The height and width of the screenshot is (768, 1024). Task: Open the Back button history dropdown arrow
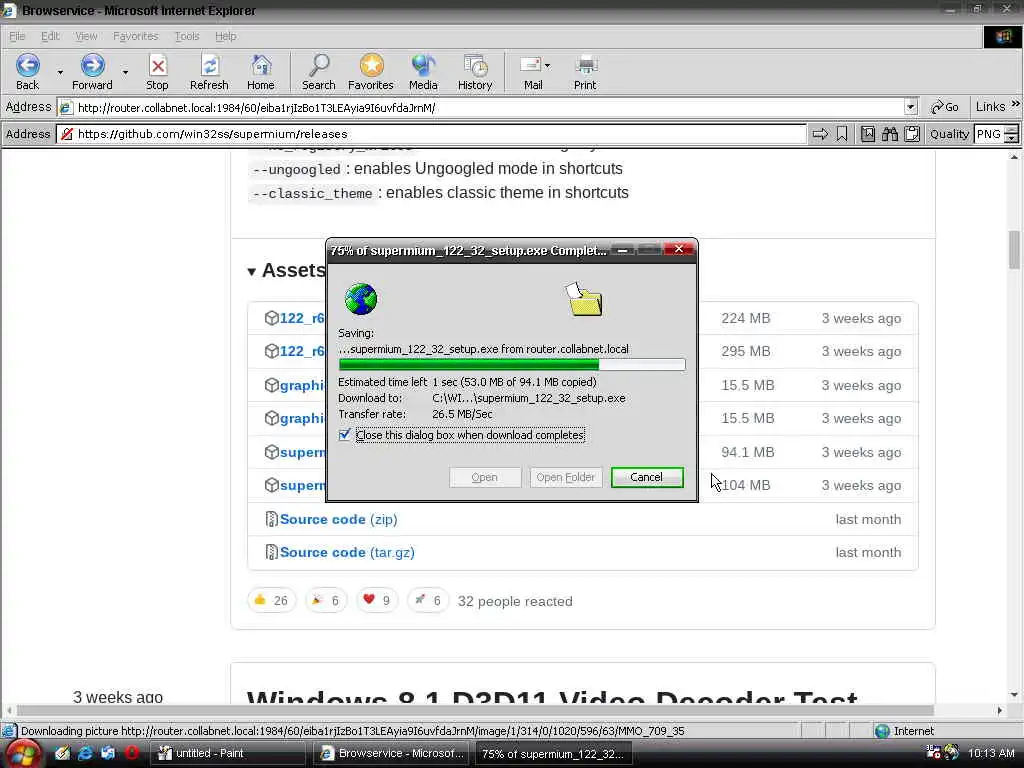[60, 72]
